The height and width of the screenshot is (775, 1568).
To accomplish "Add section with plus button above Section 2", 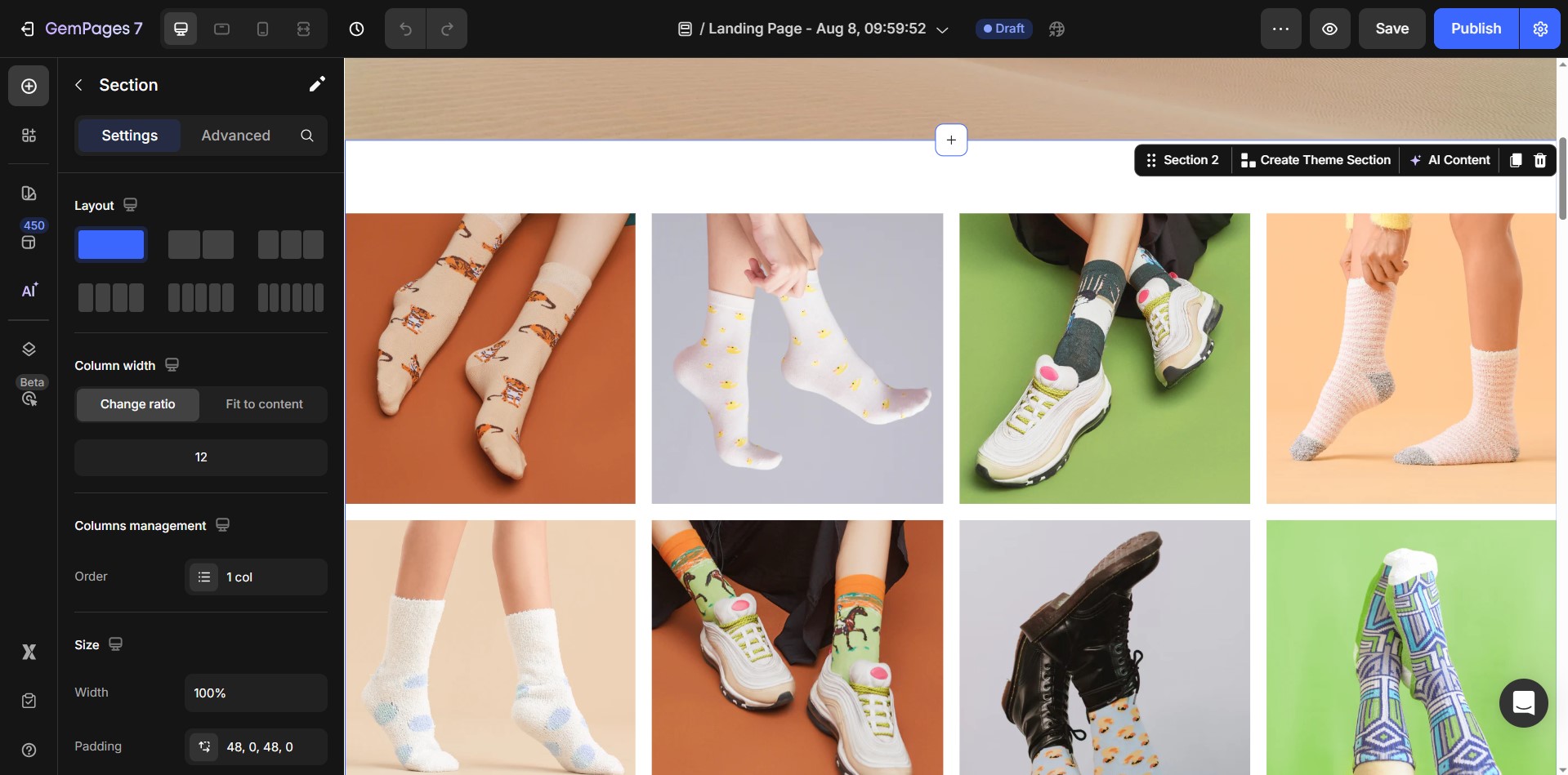I will (x=951, y=140).
